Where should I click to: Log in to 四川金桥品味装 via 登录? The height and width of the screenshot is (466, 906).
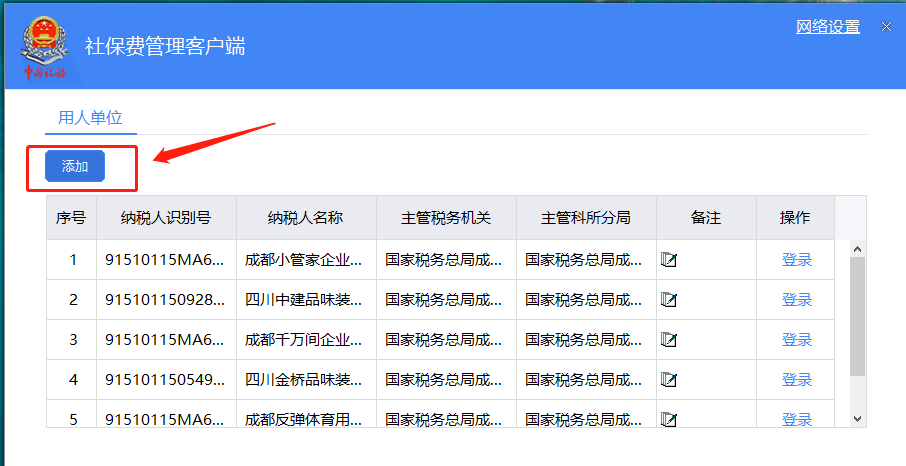coord(797,379)
